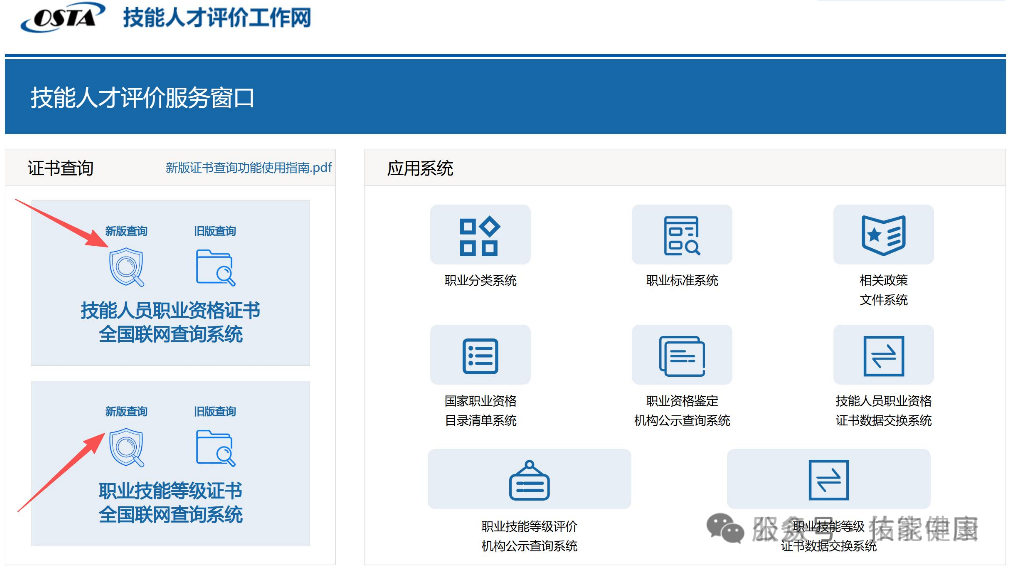
Task: Select the 应用系统 section header
Action: (420, 168)
